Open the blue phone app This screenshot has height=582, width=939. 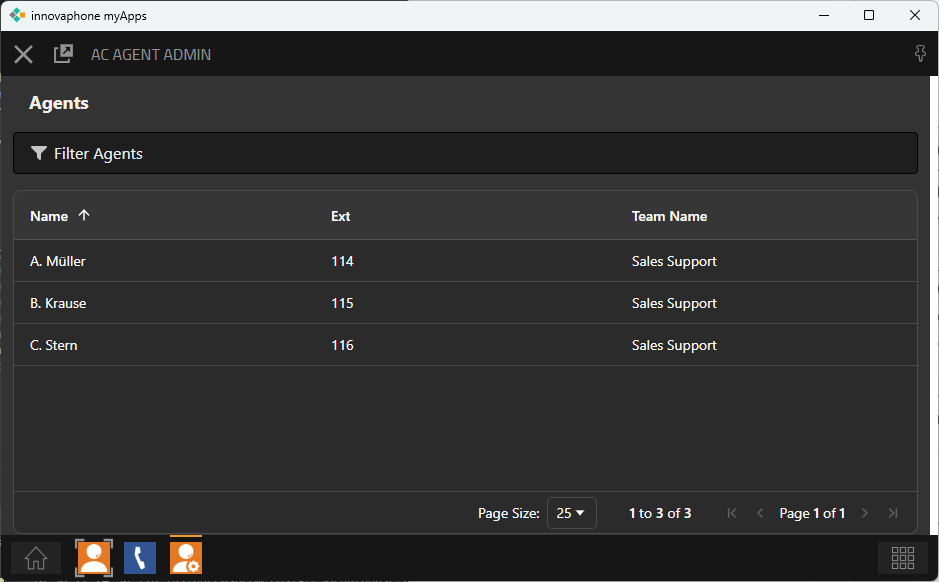point(140,558)
